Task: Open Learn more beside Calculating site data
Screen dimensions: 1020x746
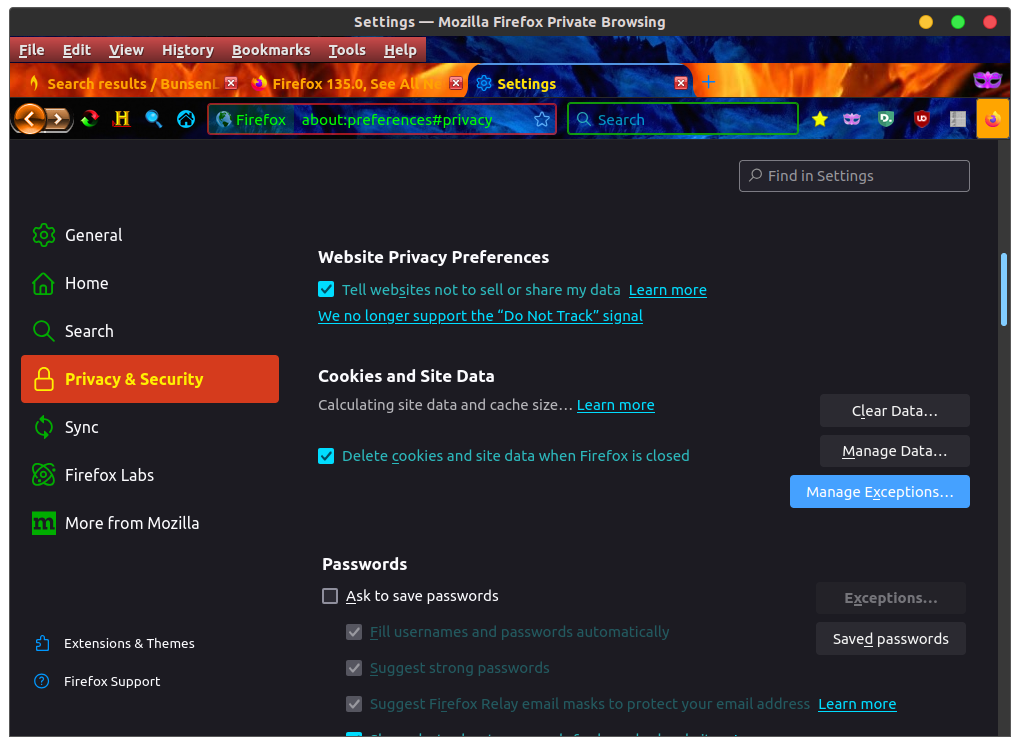Action: [615, 405]
